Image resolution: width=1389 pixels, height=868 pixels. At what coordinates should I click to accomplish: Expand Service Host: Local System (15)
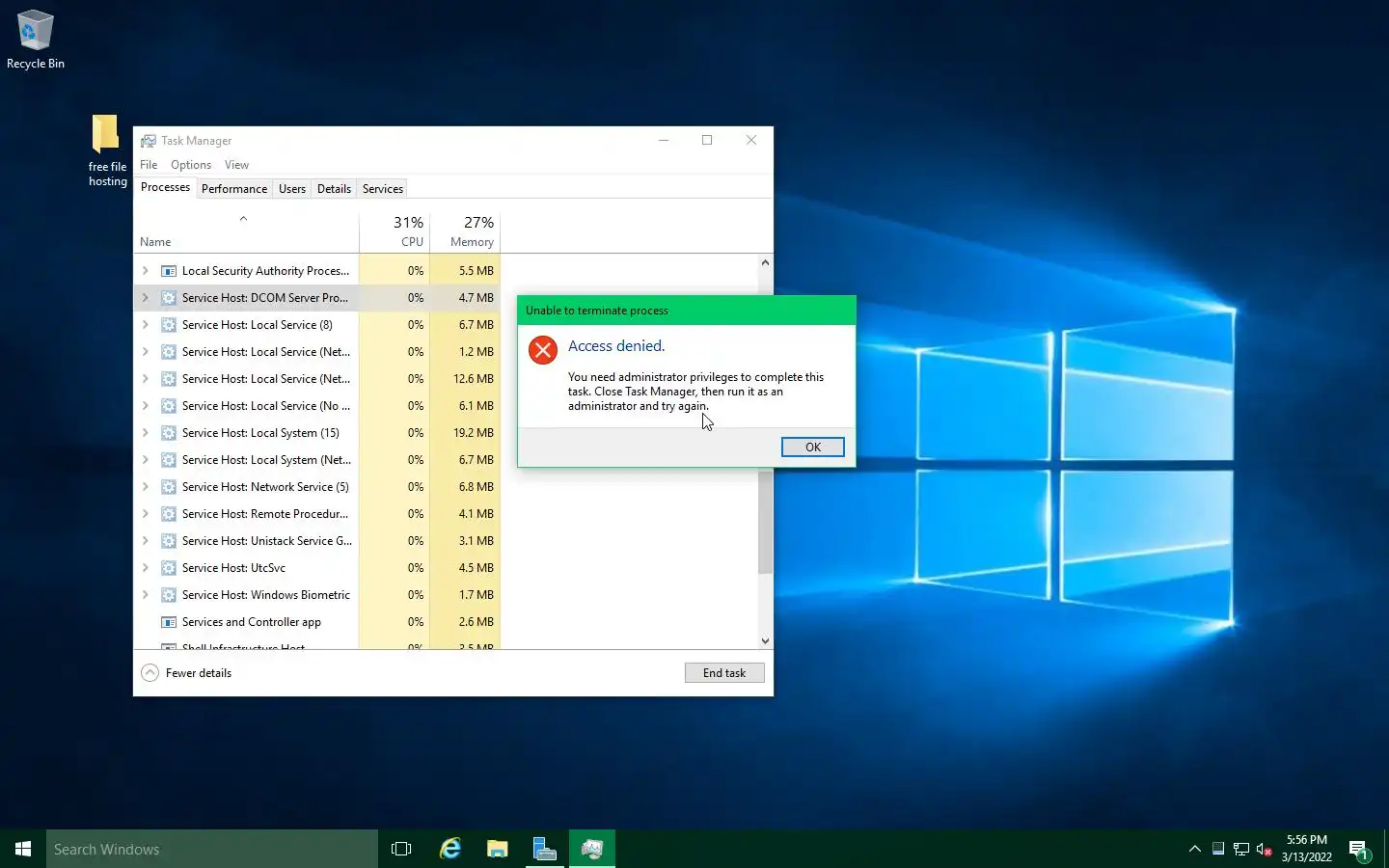(x=146, y=433)
